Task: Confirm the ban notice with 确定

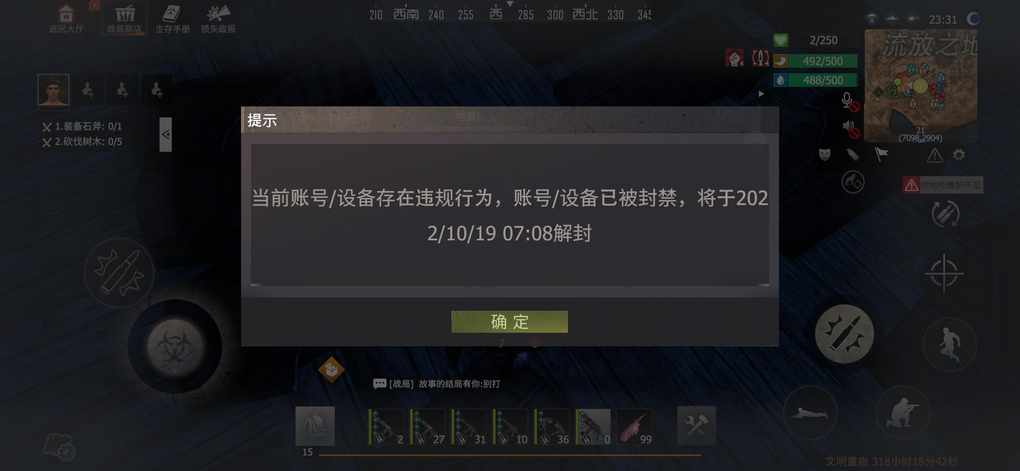Action: pyautogui.click(x=509, y=322)
